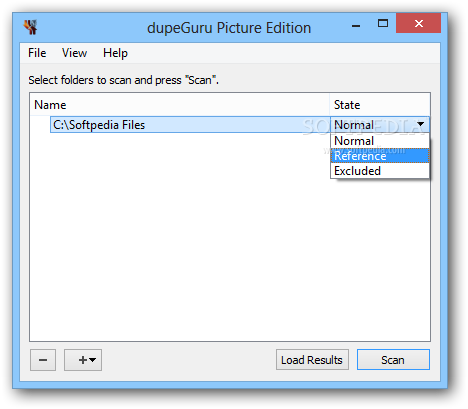Open the plus add-folder dropdown button
Image resolution: width=468 pixels, height=409 pixels.
[x=83, y=360]
